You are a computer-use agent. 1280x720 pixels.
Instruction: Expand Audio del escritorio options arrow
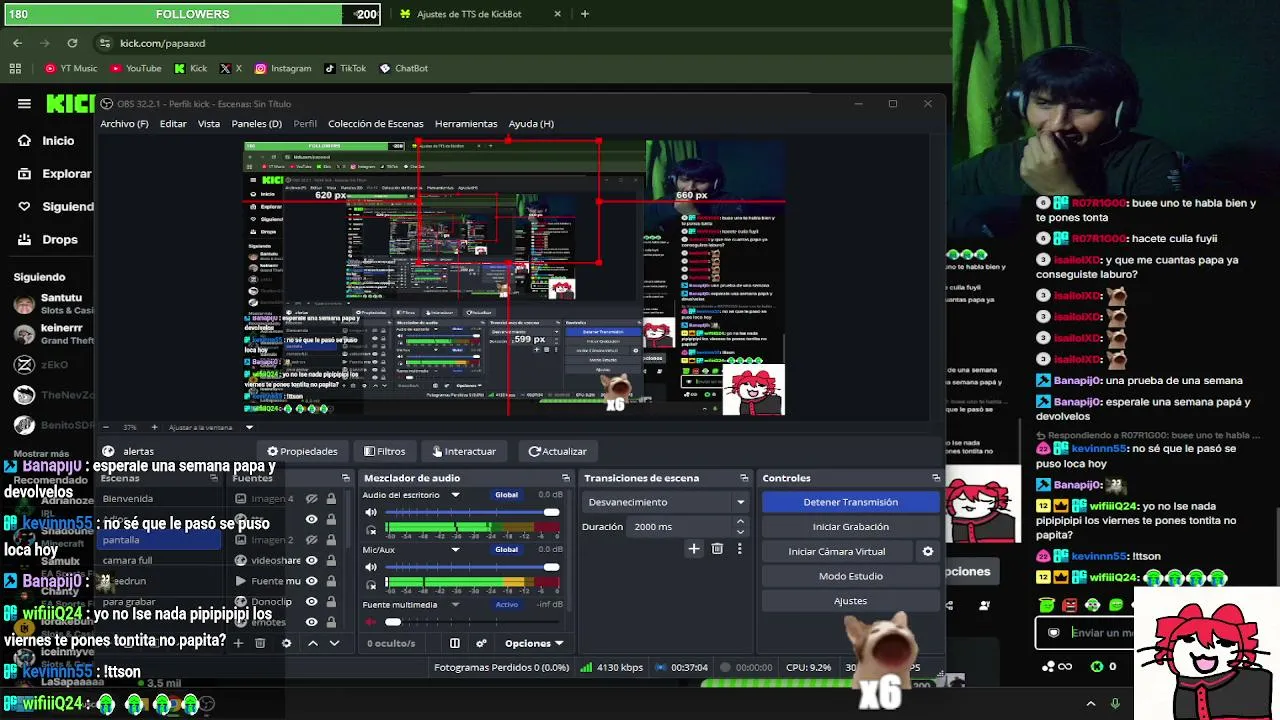pyautogui.click(x=455, y=495)
